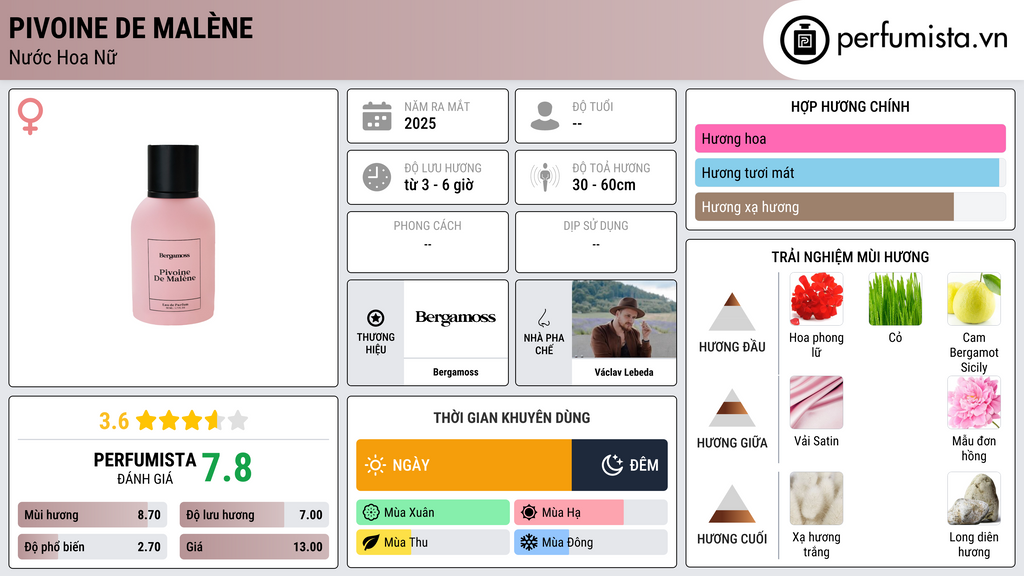
Task: Click the Hương hoa accord bar
Action: pyautogui.click(x=850, y=138)
